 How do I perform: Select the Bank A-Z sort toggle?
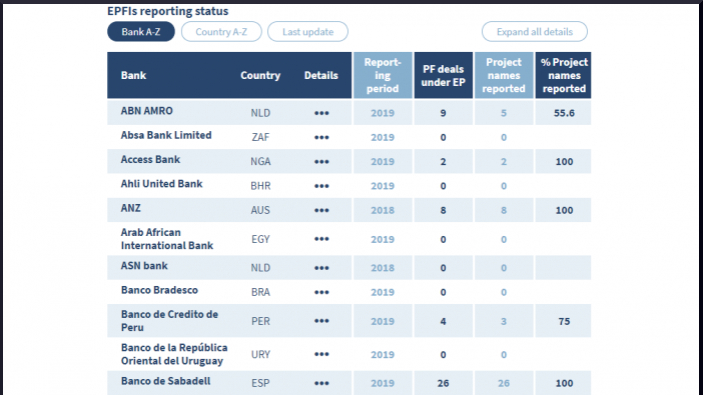141,32
